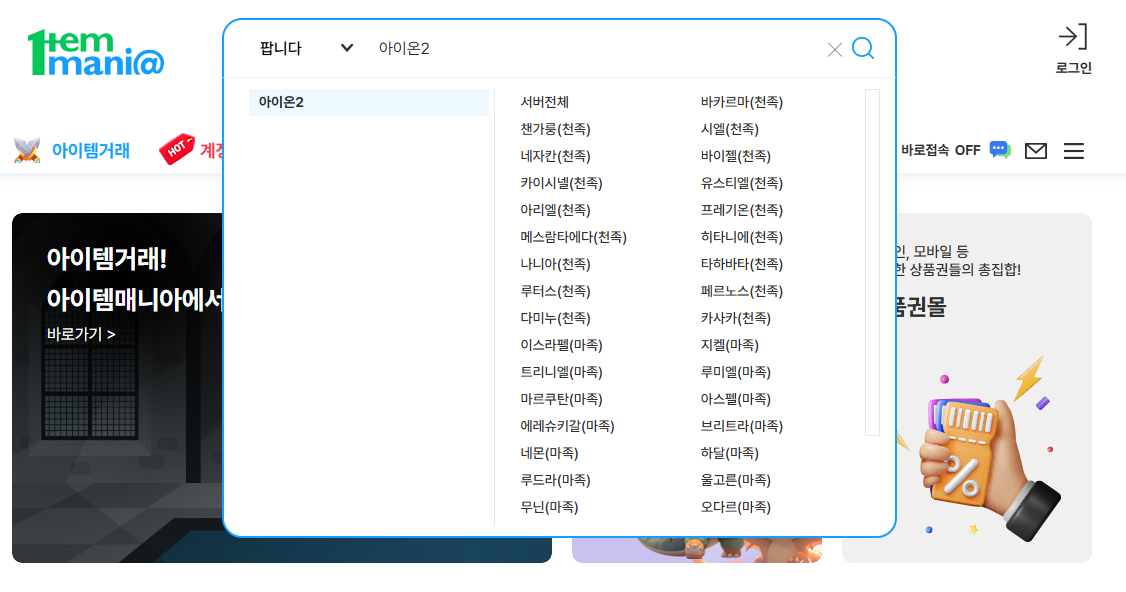Click the server list scrollbar
Image resolution: width=1126 pixels, height=592 pixels.
(x=873, y=262)
